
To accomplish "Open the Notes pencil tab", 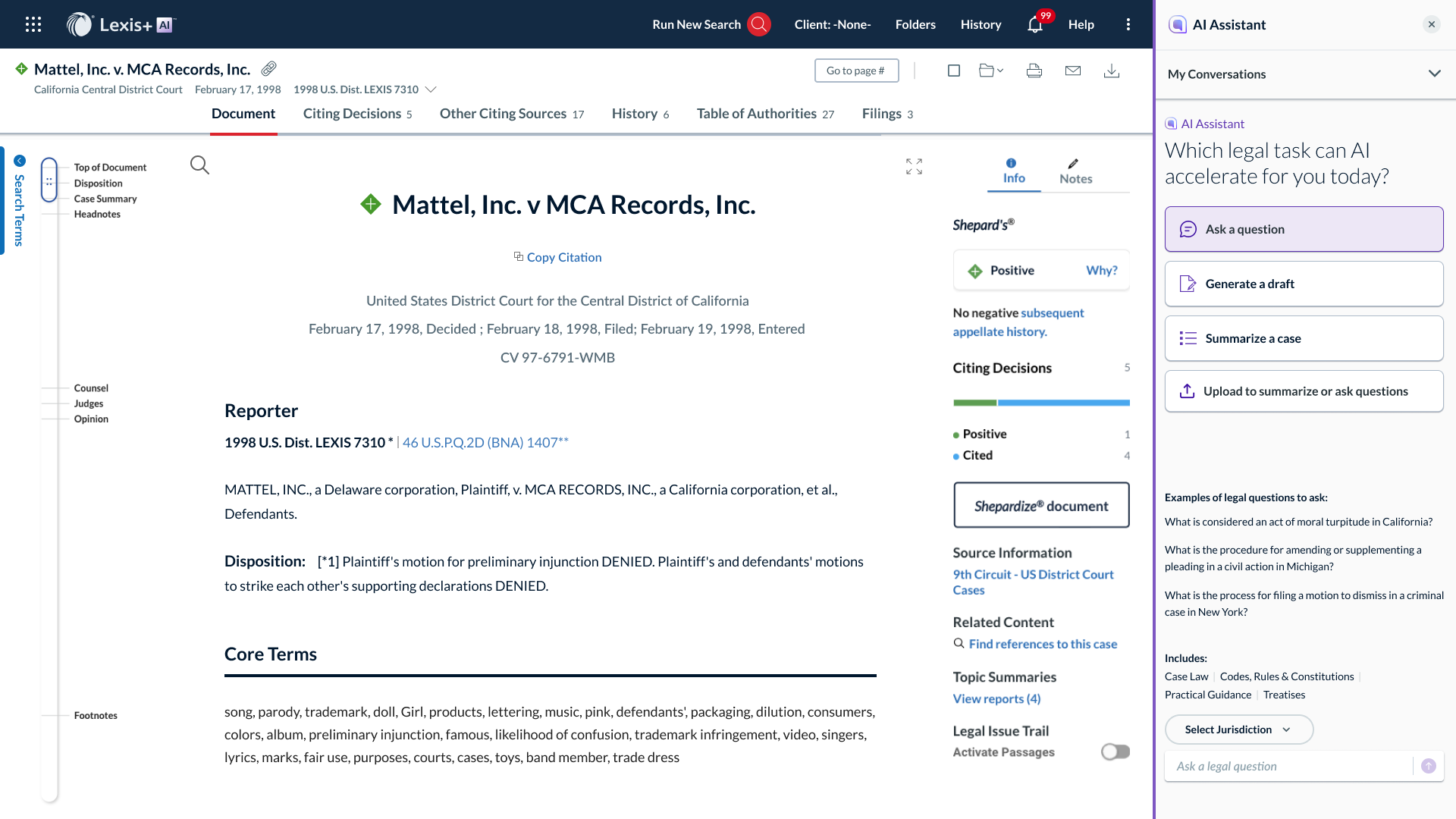I will click(x=1075, y=172).
